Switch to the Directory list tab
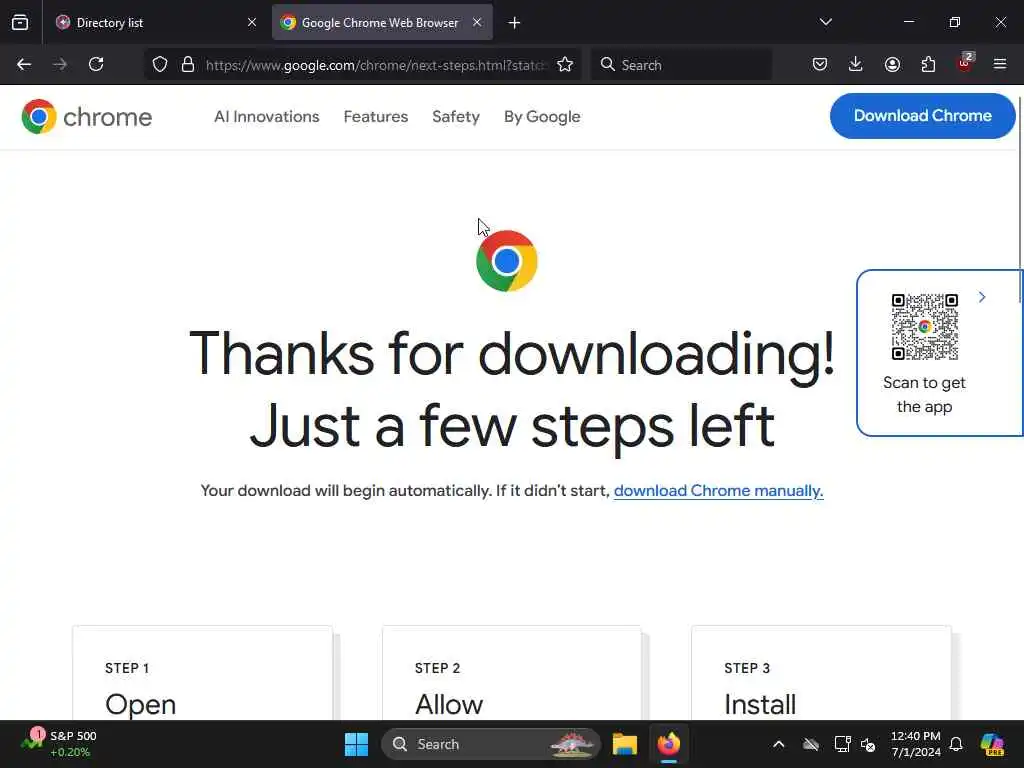The height and width of the screenshot is (768, 1024). coord(157,22)
